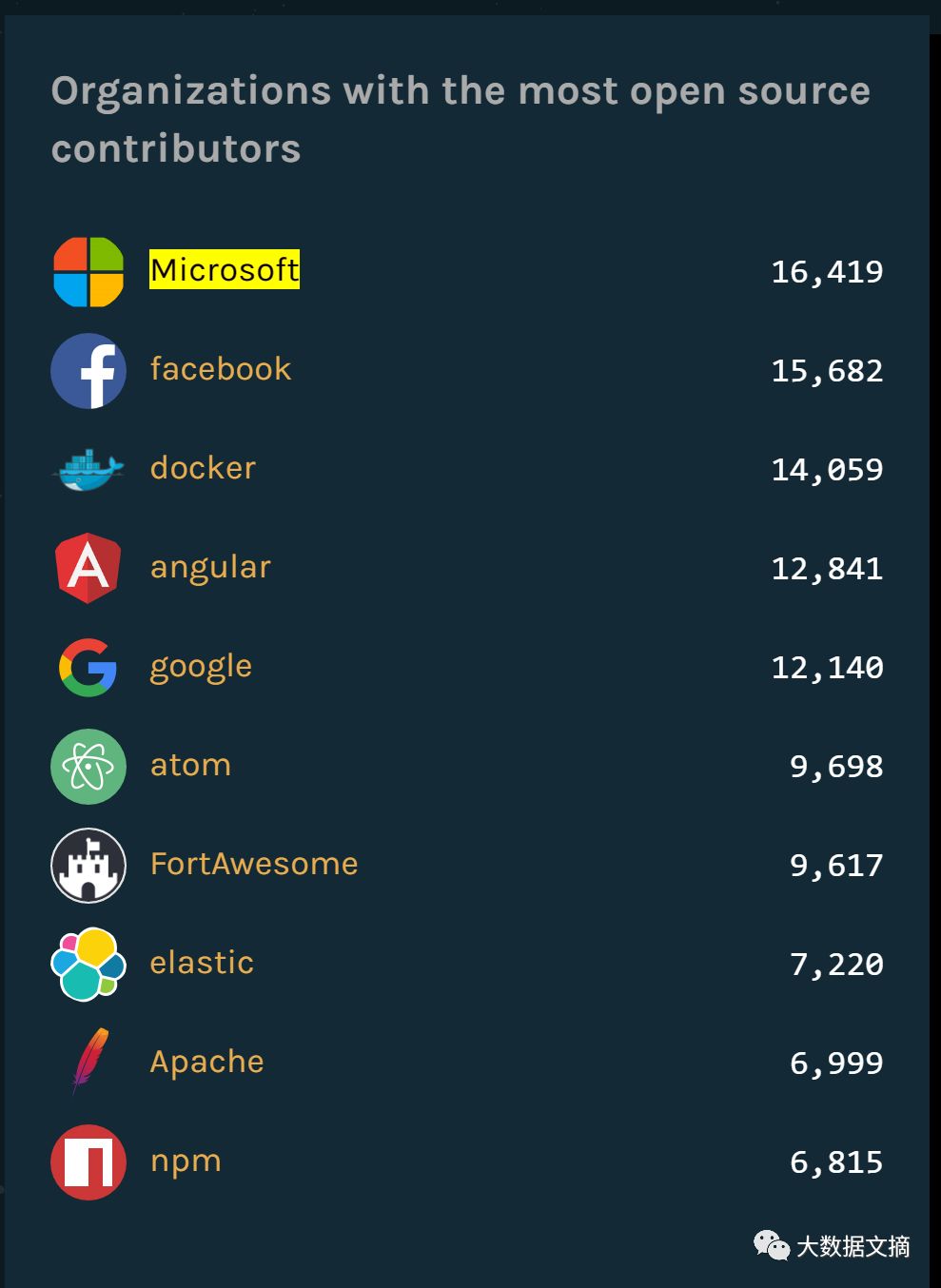Click the Microsoft four-color logo
The width and height of the screenshot is (941, 1288).
88,272
